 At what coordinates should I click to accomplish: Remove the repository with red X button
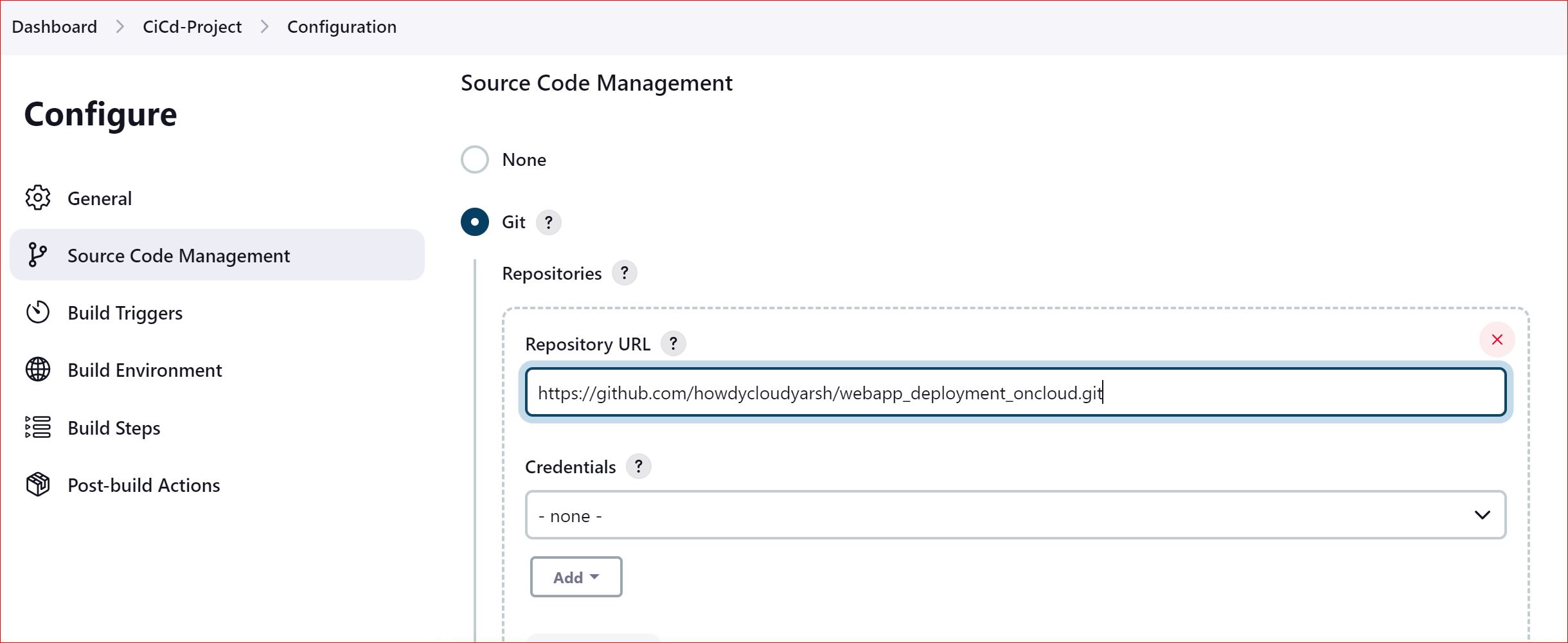pos(1496,340)
